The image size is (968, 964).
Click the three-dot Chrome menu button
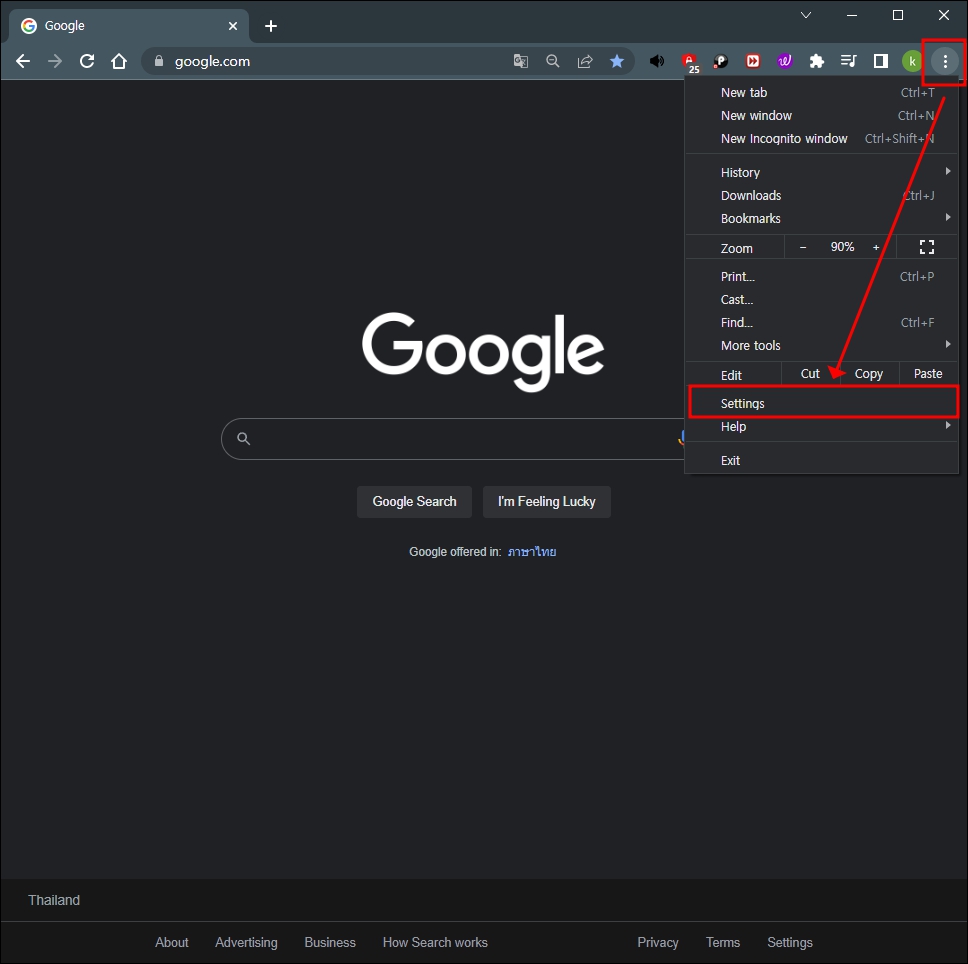click(x=945, y=61)
